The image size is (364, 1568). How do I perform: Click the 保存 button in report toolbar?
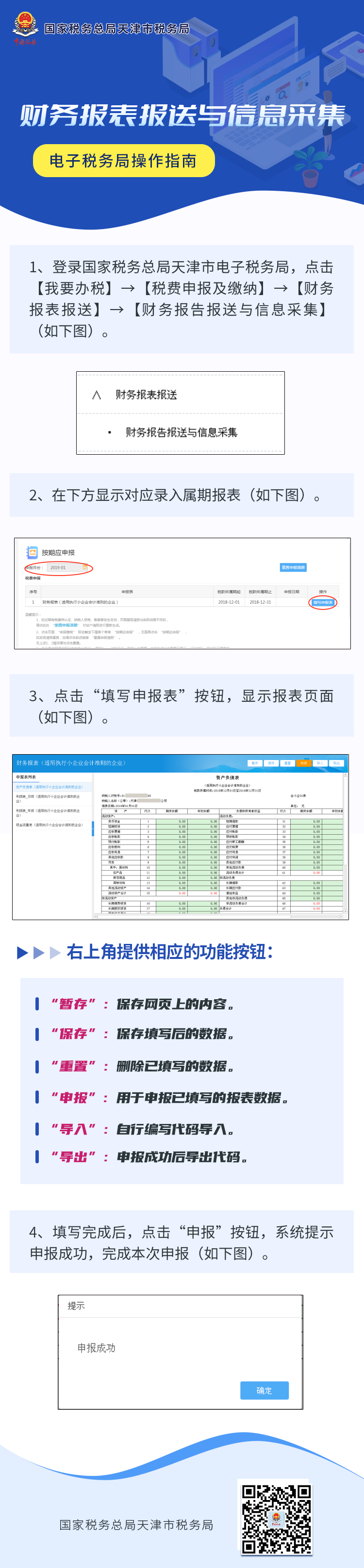tap(271, 763)
